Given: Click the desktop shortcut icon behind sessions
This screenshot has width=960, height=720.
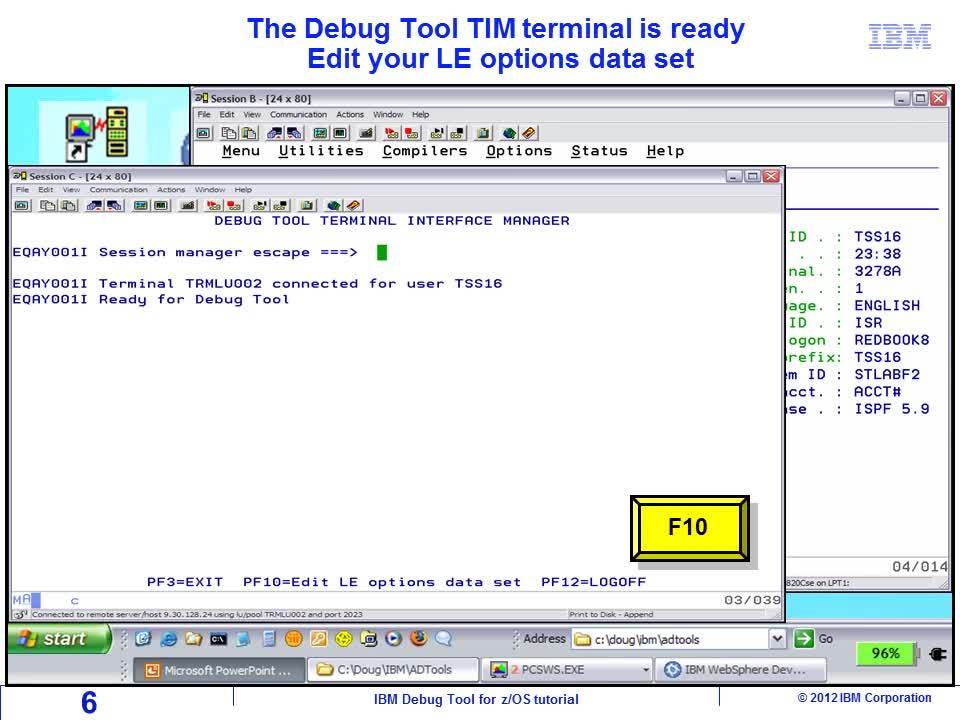Looking at the screenshot, I should pyautogui.click(x=97, y=134).
